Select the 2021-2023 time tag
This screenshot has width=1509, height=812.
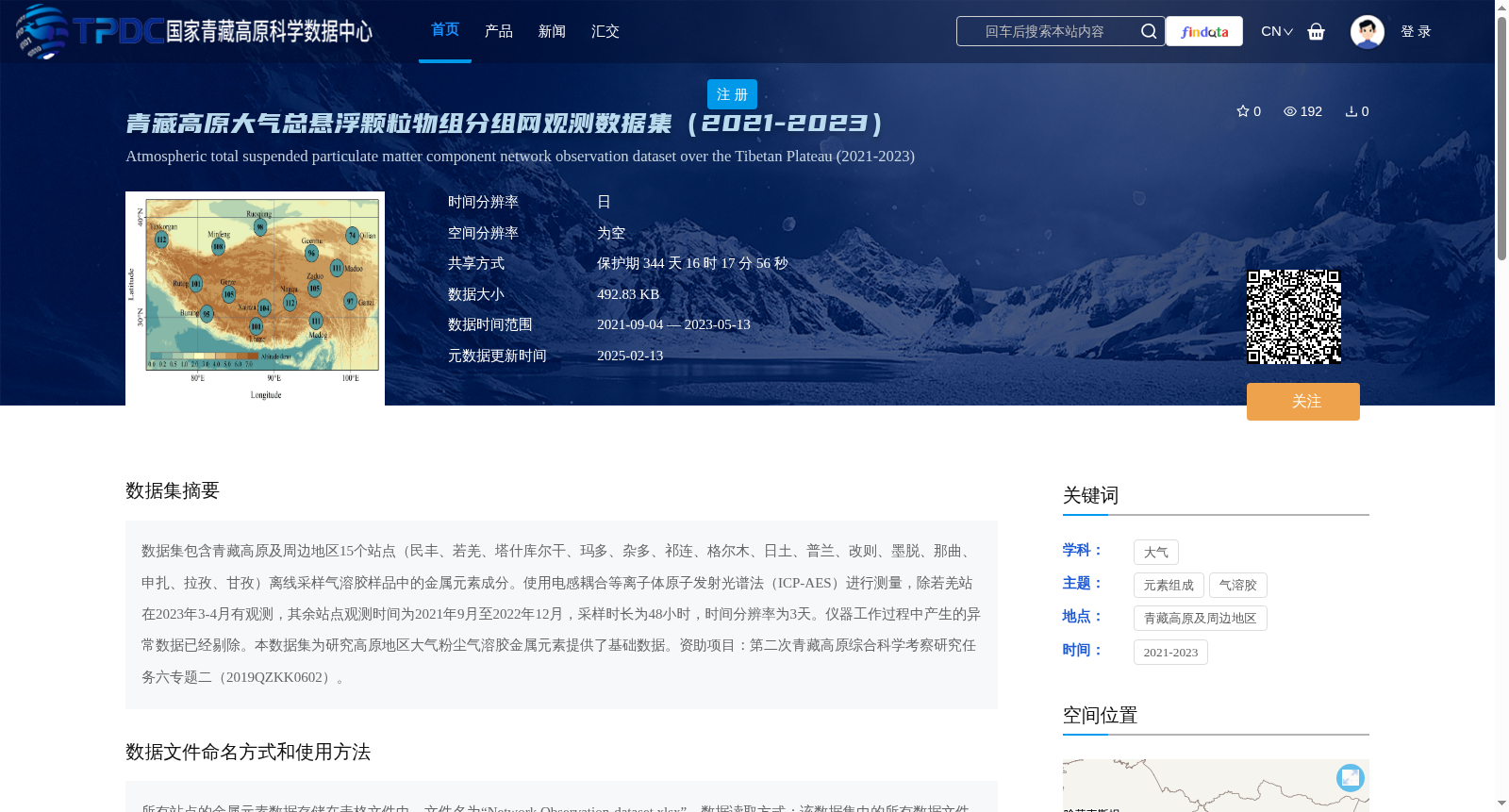(x=1170, y=653)
